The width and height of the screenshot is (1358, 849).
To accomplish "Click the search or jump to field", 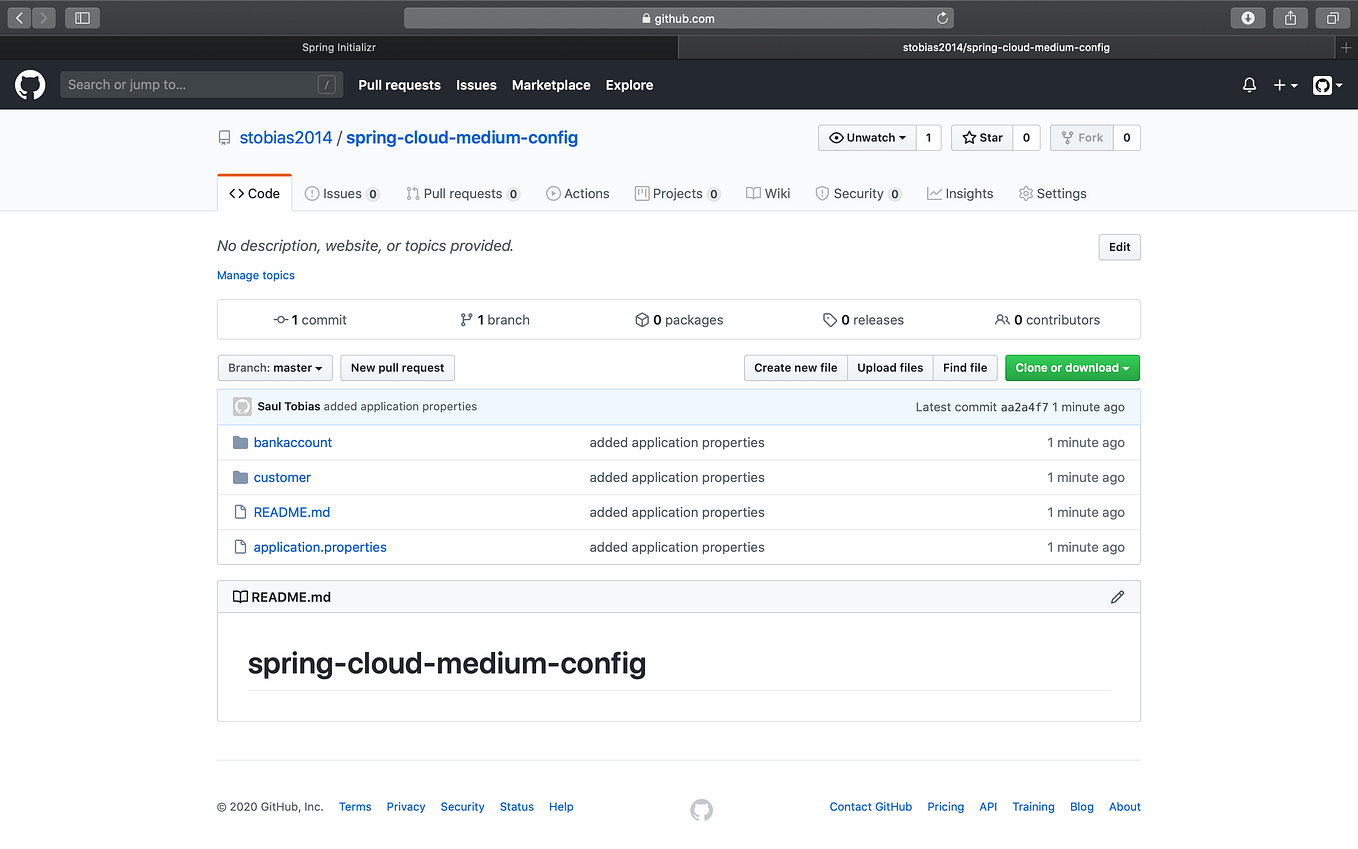I will (200, 84).
